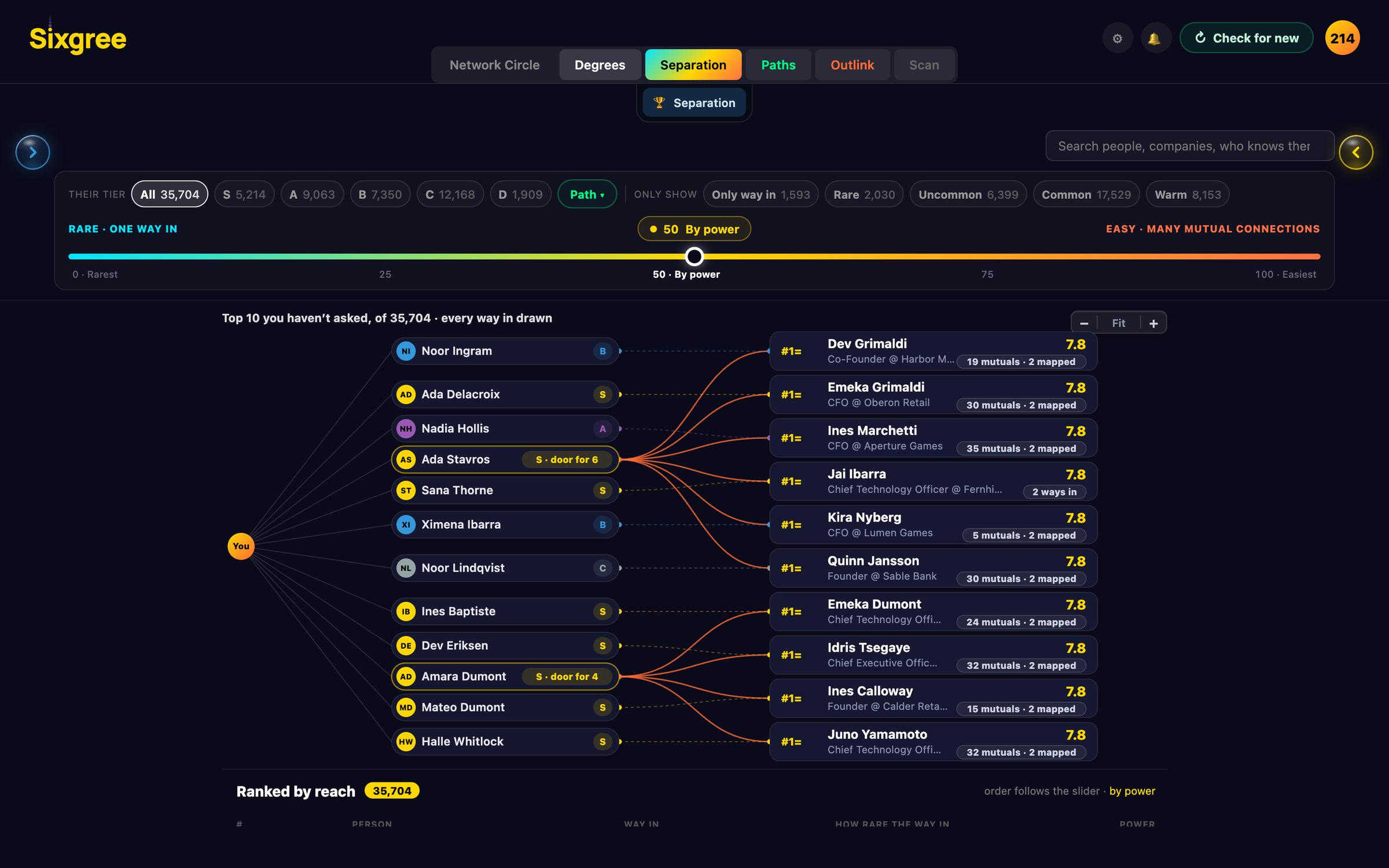Click the Fit zoom button
1389x868 pixels.
tap(1118, 323)
